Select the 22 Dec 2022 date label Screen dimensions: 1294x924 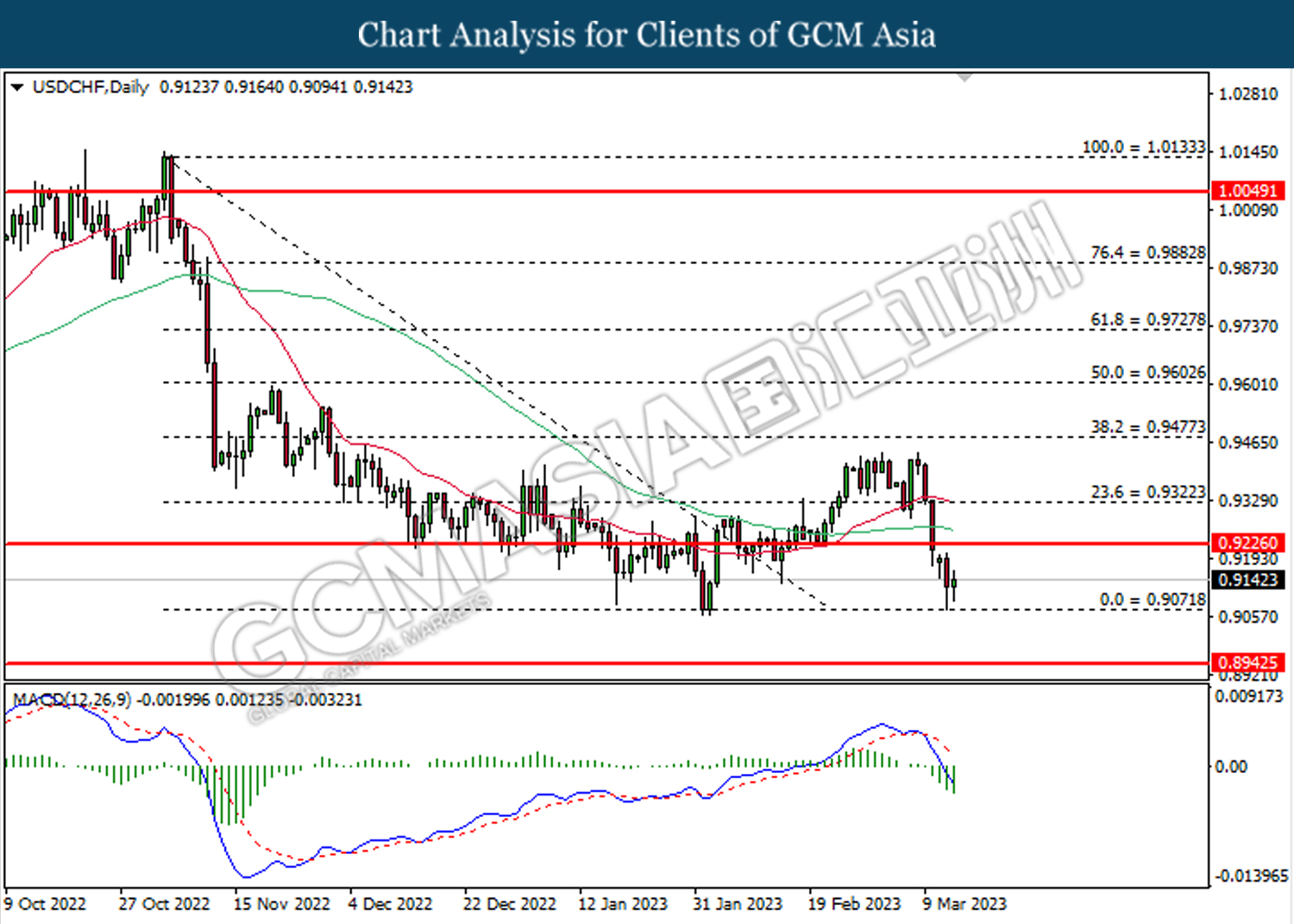coord(509,903)
